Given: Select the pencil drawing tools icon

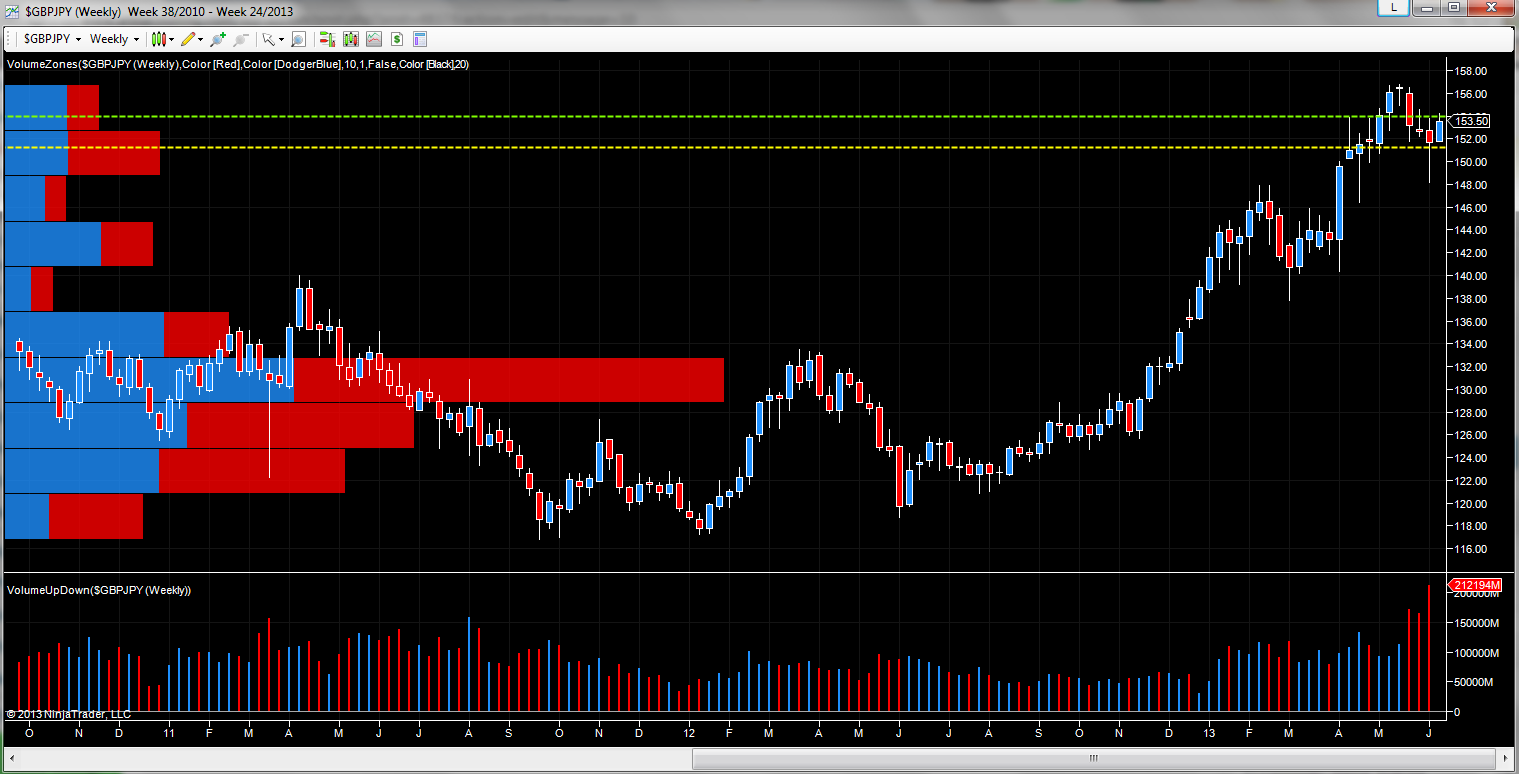Looking at the screenshot, I should pyautogui.click(x=188, y=39).
